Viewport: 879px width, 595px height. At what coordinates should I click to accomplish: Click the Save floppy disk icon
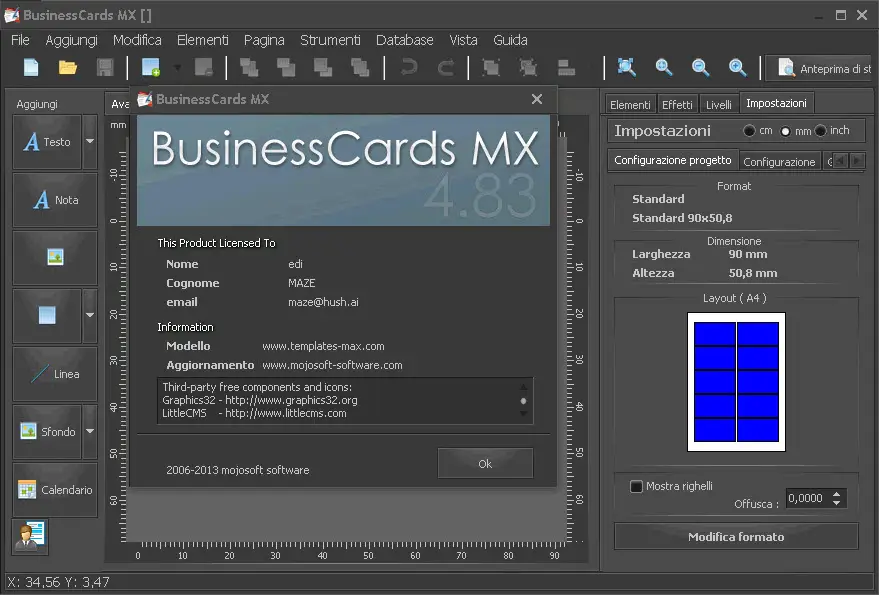tap(105, 68)
